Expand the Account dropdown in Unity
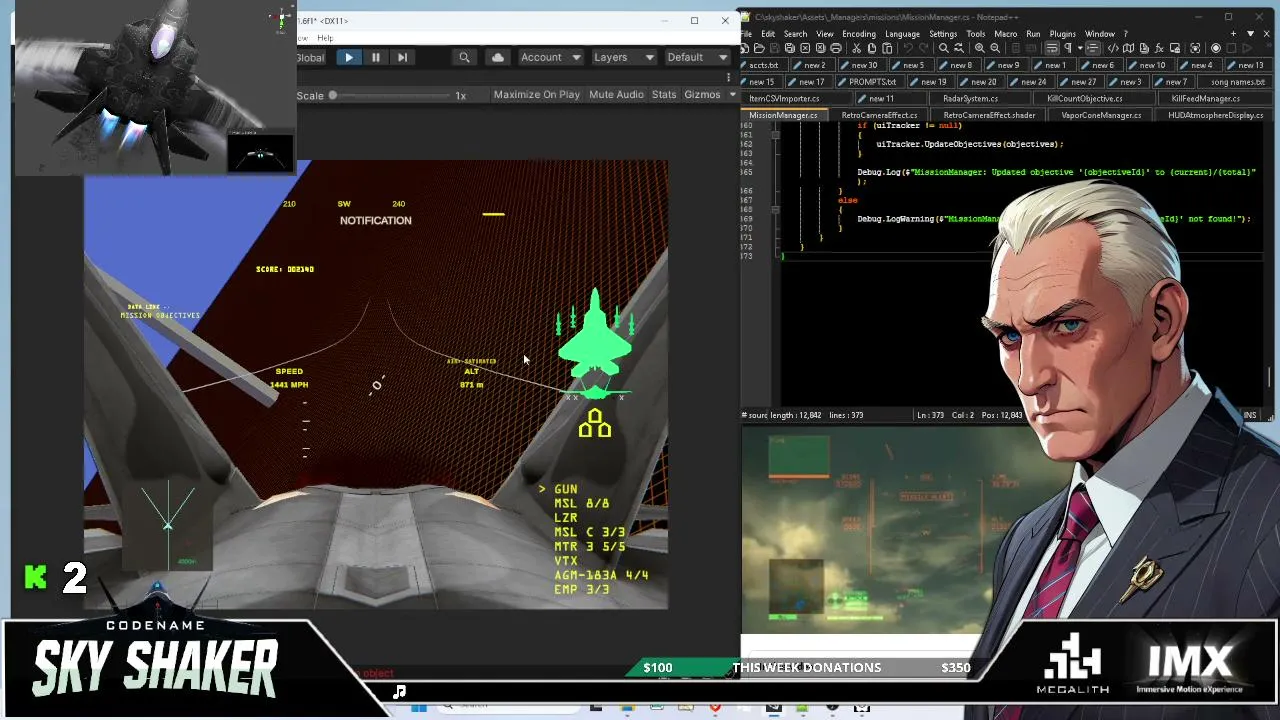This screenshot has width=1280, height=720. click(550, 58)
